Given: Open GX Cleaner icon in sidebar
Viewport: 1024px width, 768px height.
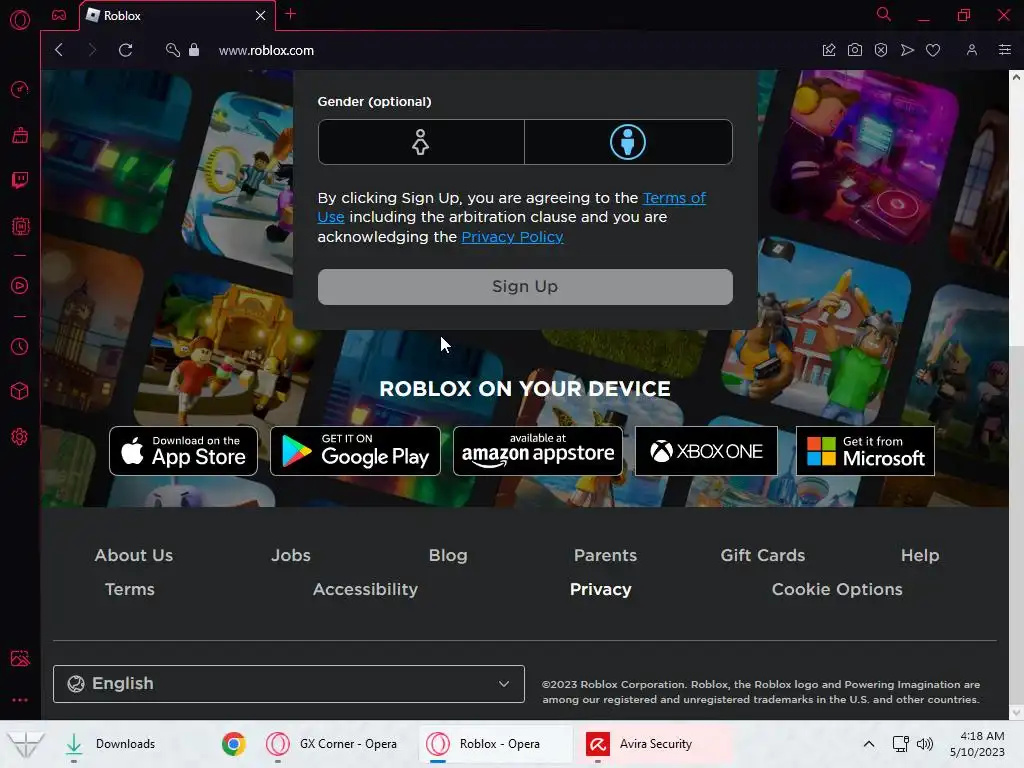Looking at the screenshot, I should click(x=20, y=135).
